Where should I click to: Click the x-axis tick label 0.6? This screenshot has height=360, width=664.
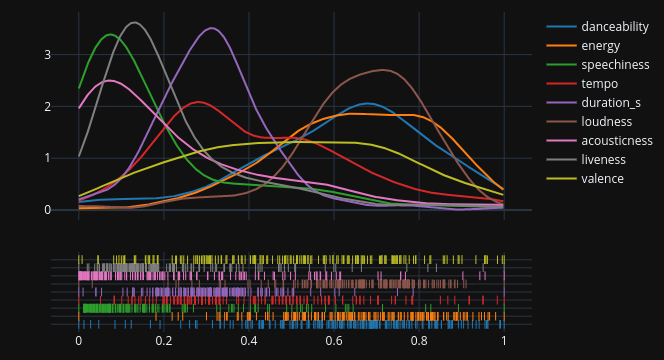334,341
